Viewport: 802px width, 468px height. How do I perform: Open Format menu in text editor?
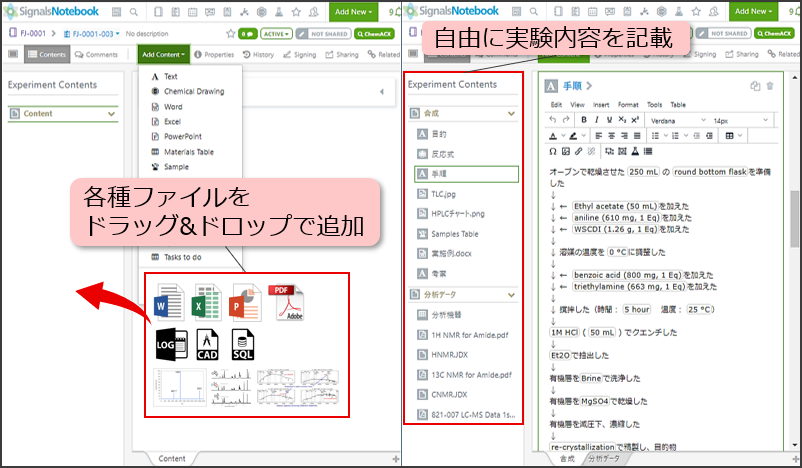click(628, 105)
